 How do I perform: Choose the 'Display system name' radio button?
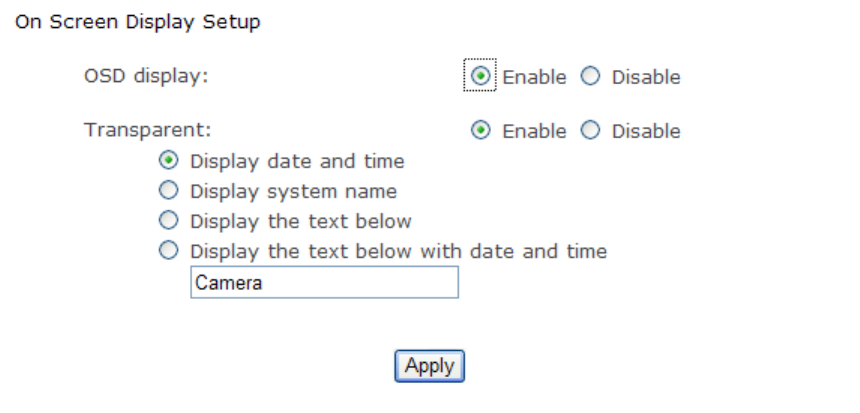[169, 190]
